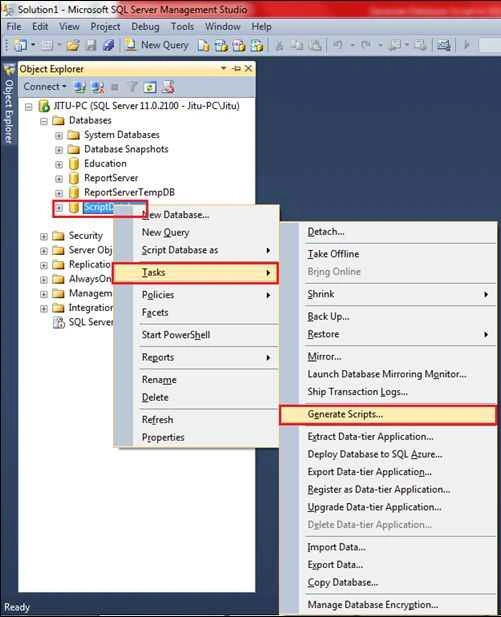
Task: Click the Stop icon in Object Explorer toolbar
Action: tap(115, 87)
